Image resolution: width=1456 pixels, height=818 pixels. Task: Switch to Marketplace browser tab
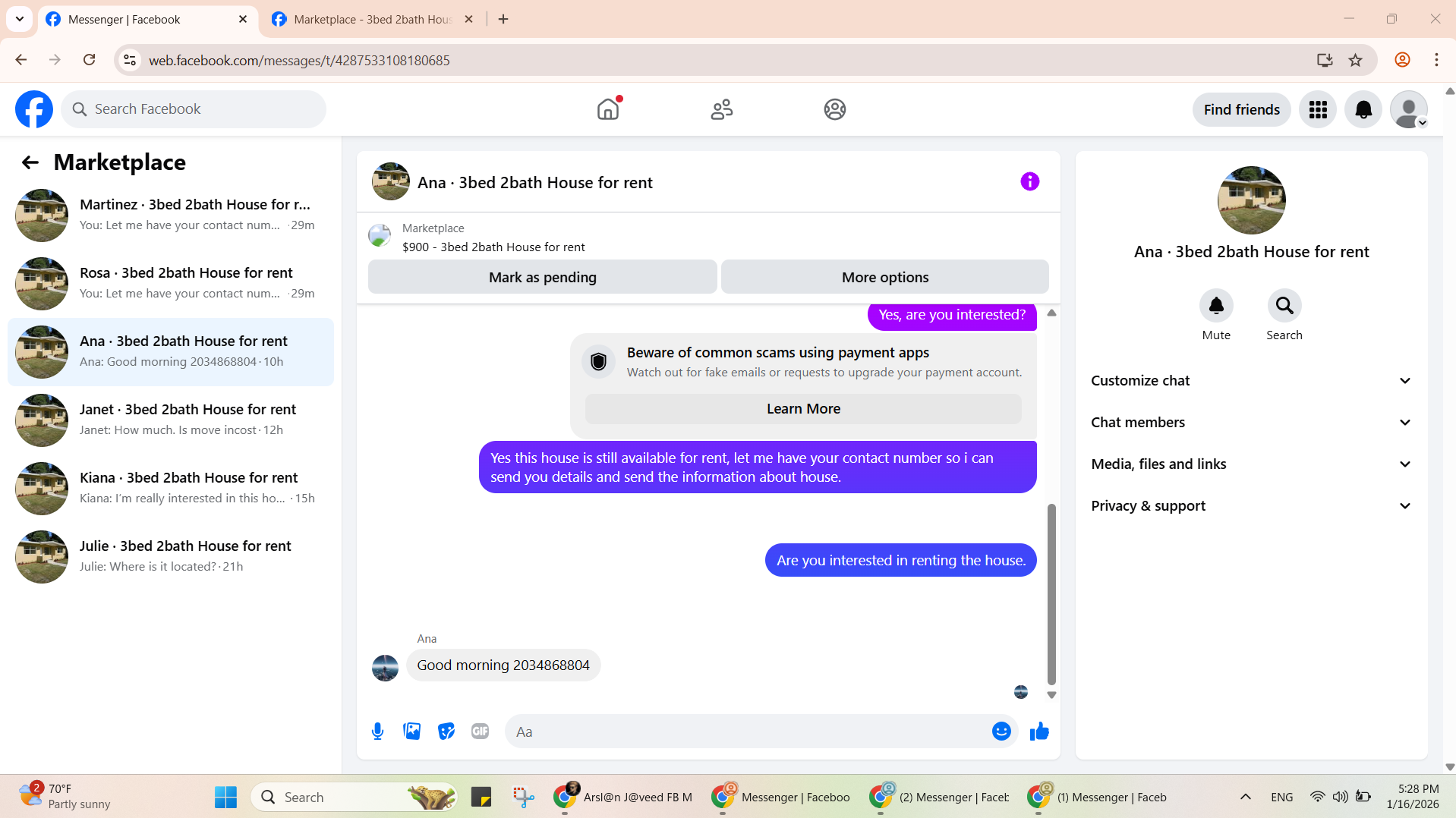click(372, 20)
